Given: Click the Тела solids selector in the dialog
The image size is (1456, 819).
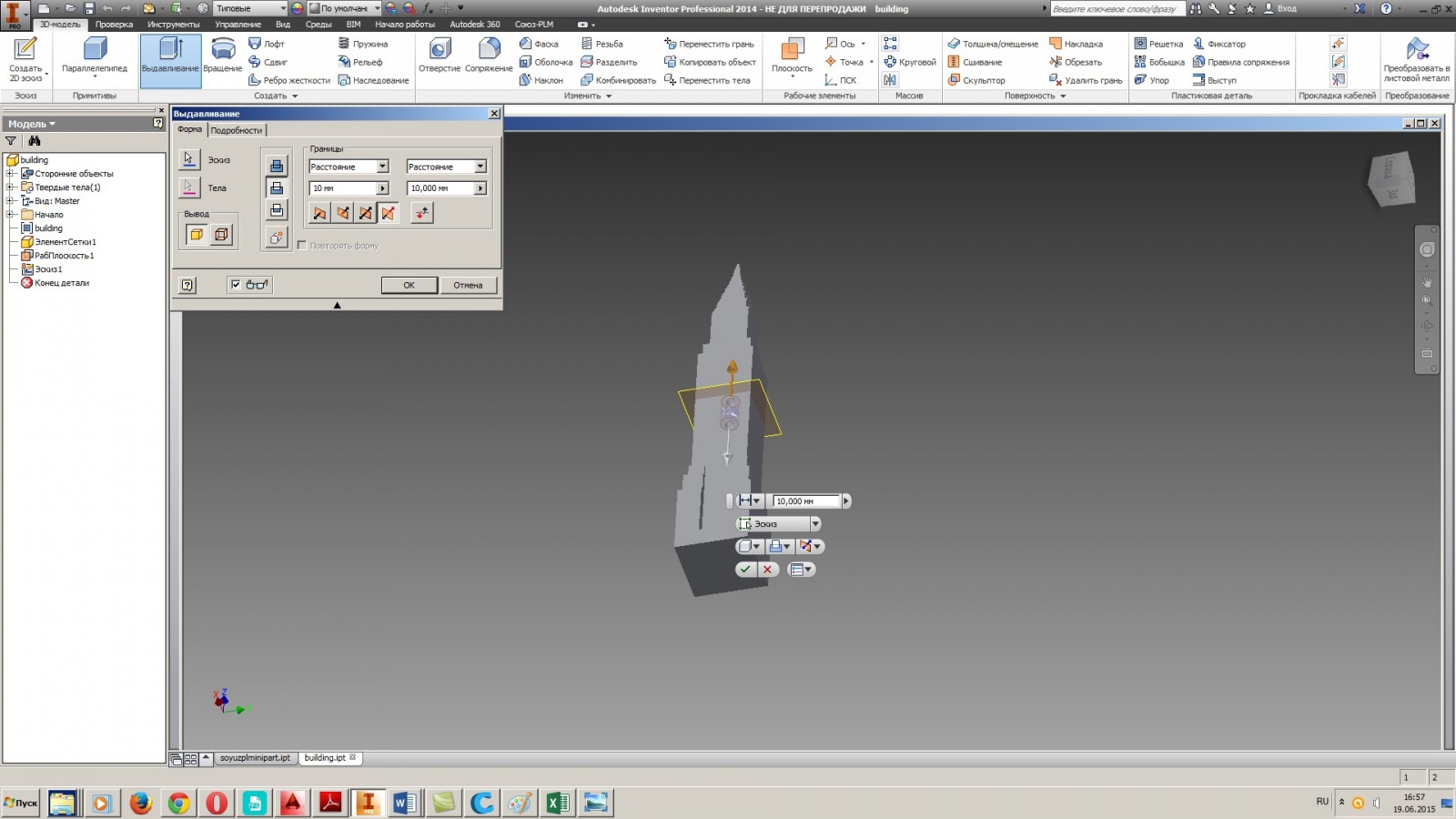Looking at the screenshot, I should [x=189, y=187].
